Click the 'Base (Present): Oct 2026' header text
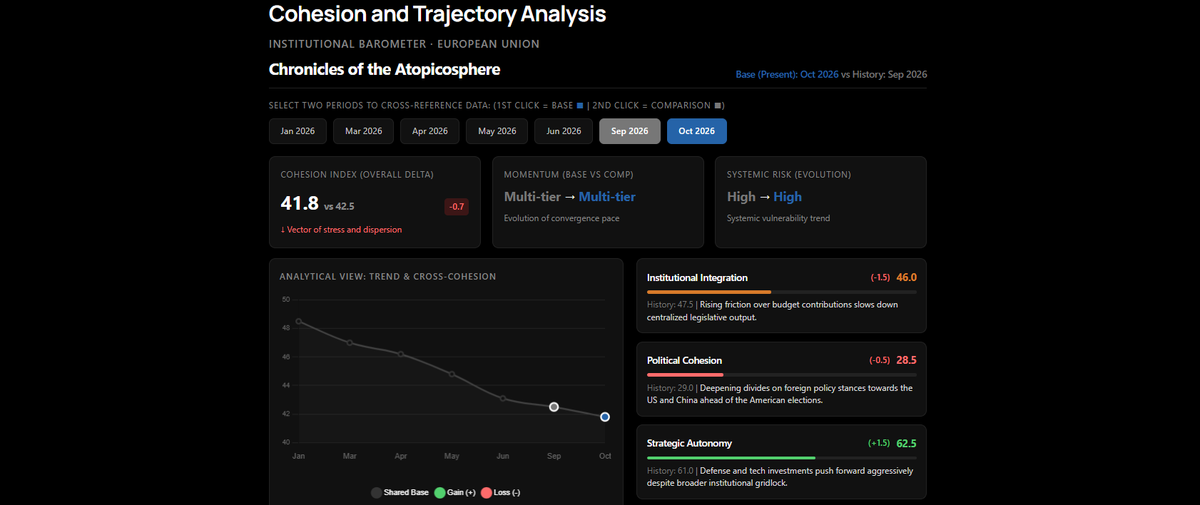1200x505 pixels. coord(787,75)
